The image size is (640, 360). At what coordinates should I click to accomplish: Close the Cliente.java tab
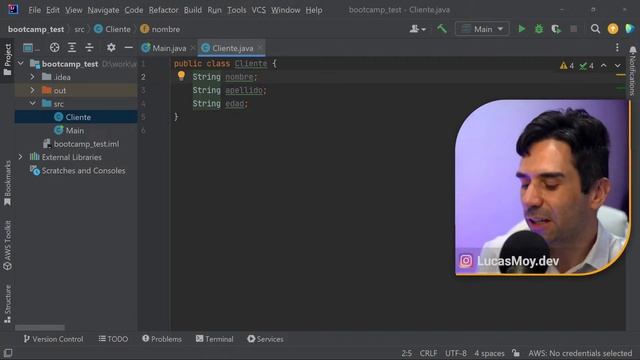pyautogui.click(x=260, y=48)
